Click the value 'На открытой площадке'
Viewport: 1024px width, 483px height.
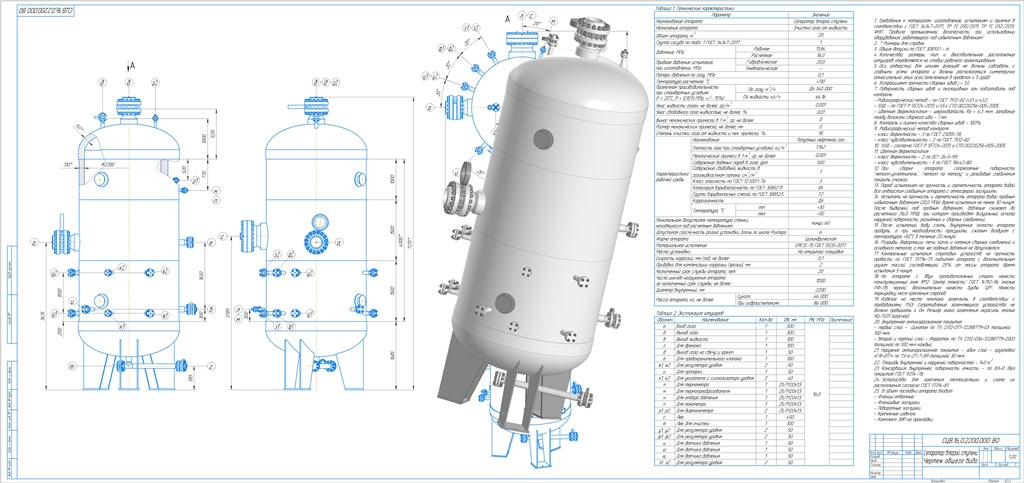pyautogui.click(x=821, y=252)
